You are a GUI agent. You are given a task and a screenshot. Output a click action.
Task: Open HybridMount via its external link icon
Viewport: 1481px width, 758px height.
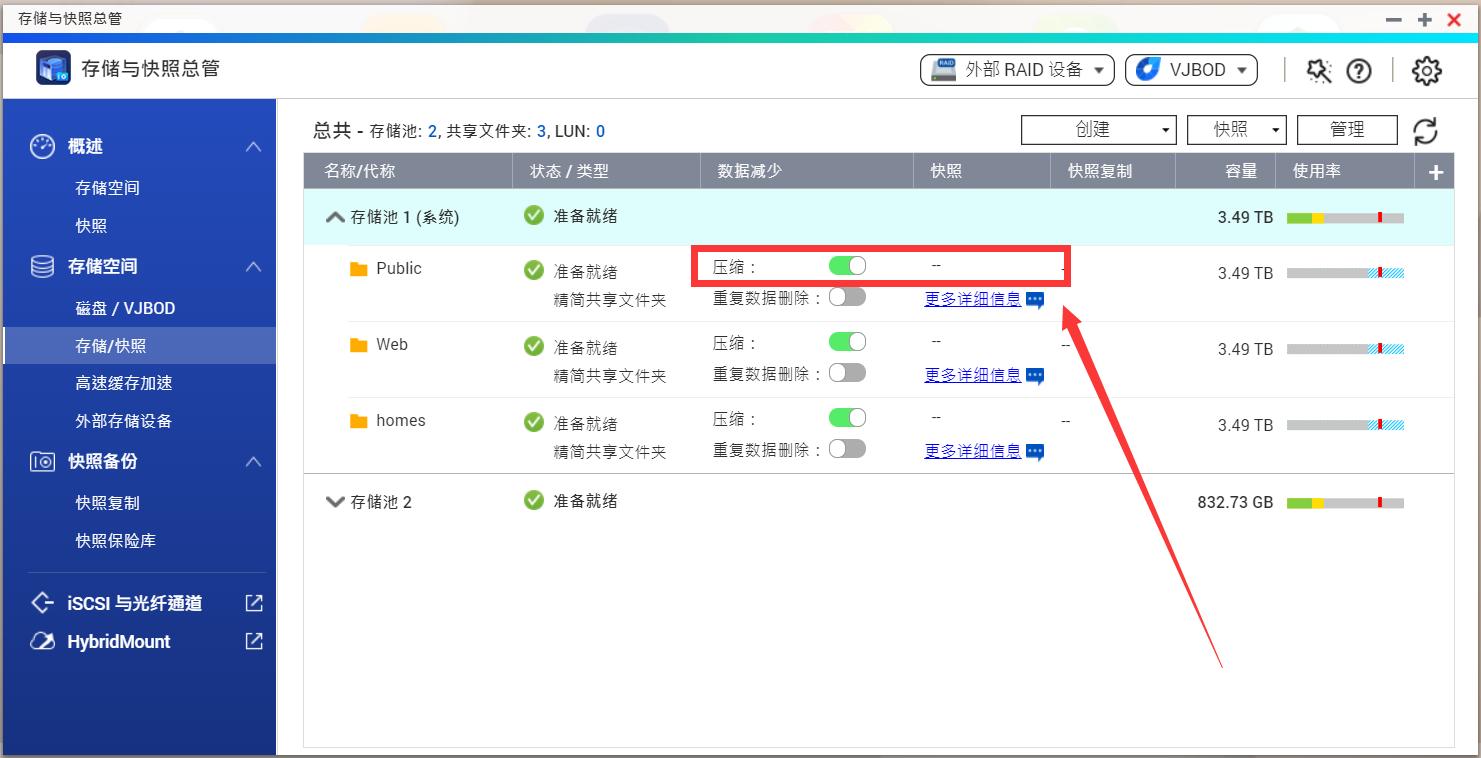coord(253,641)
